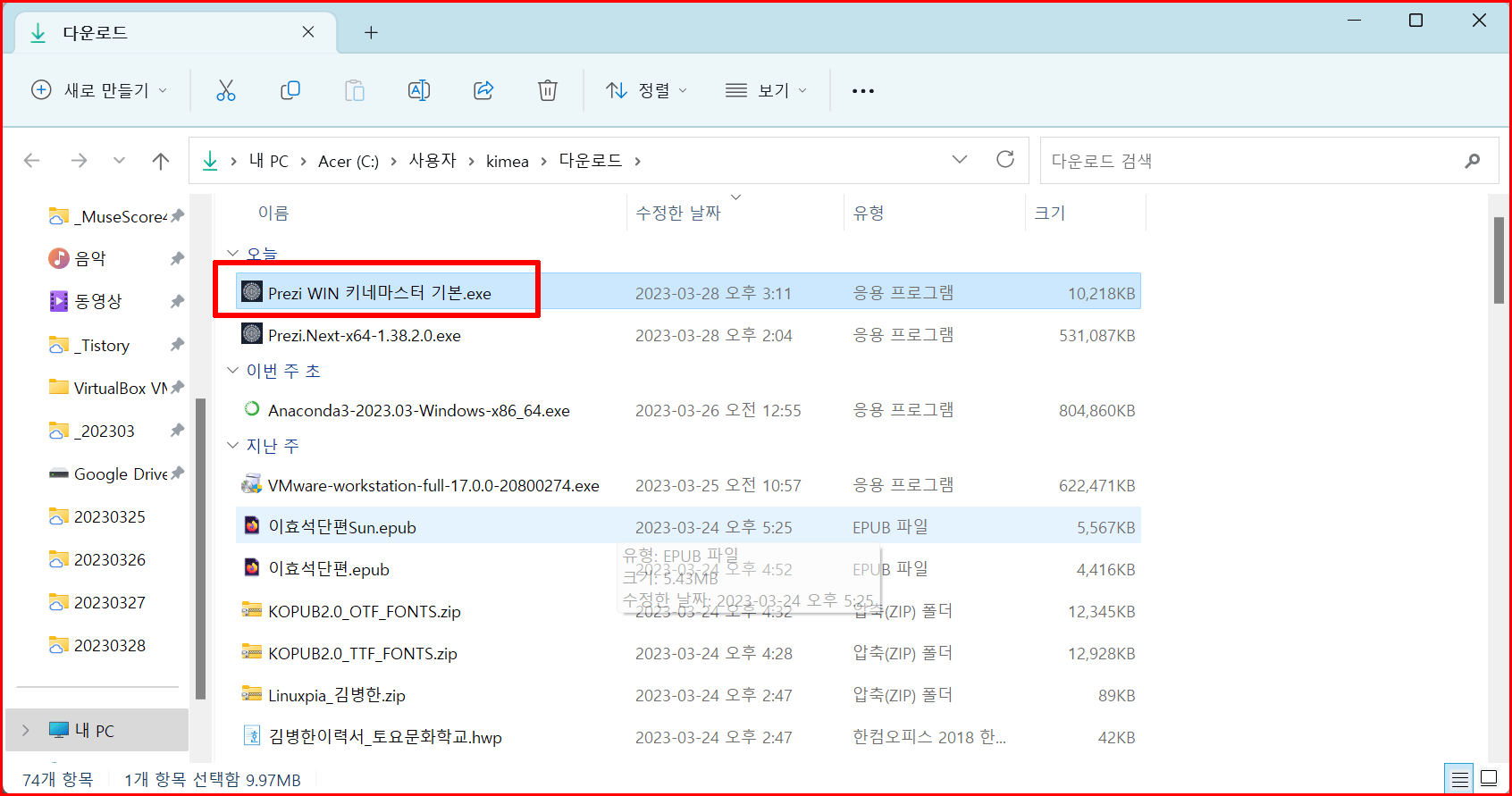
Task: Click the Share icon in toolbar
Action: pos(483,90)
